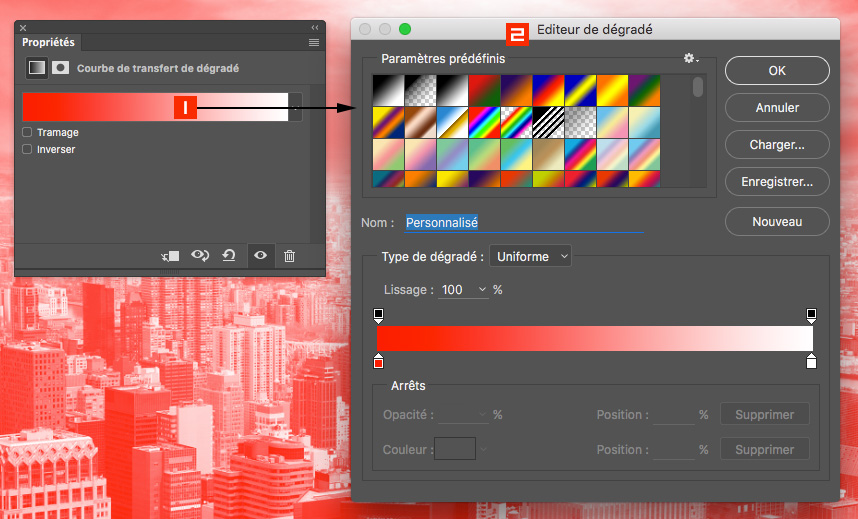858x519 pixels.
Task: Click the view previous state icon
Action: pos(200,256)
